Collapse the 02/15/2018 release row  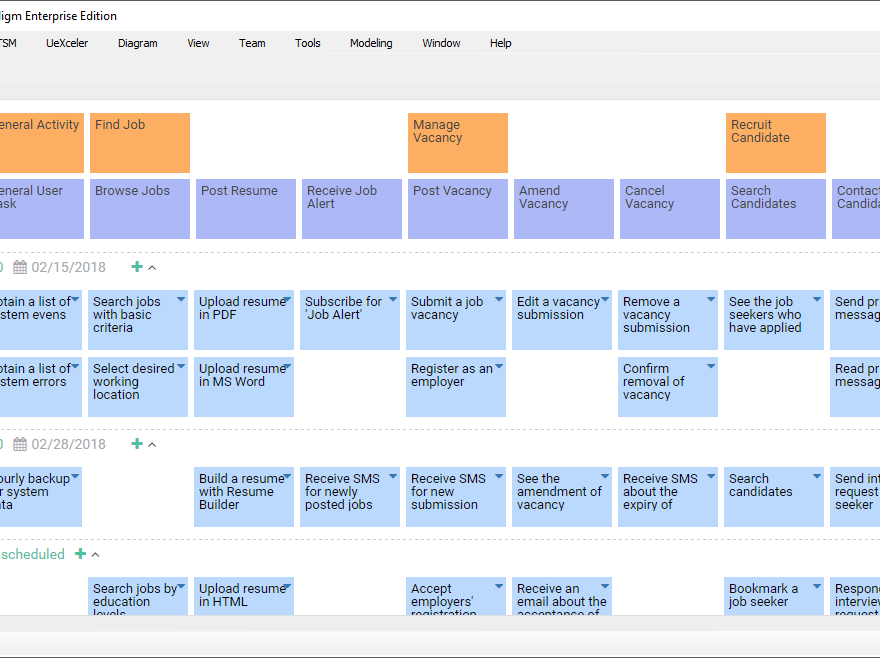click(152, 268)
